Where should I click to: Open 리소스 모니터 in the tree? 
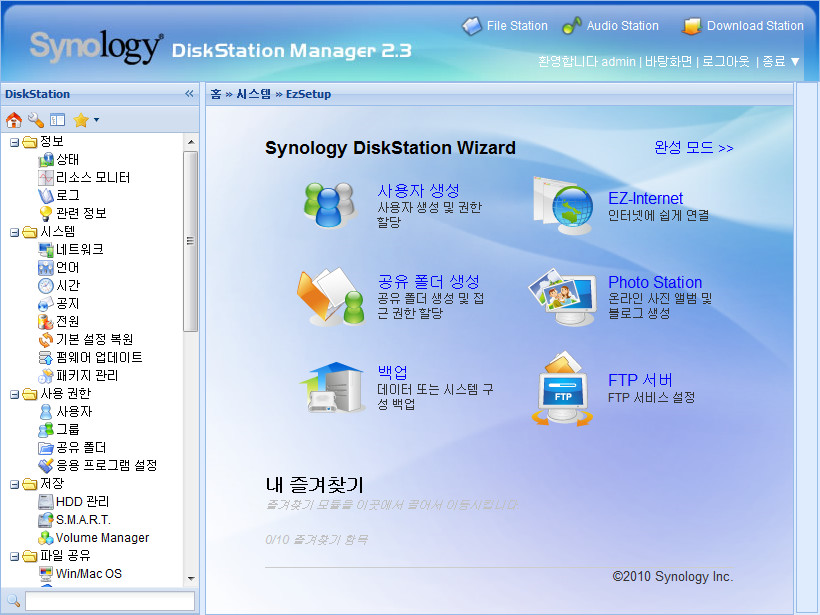tap(93, 177)
